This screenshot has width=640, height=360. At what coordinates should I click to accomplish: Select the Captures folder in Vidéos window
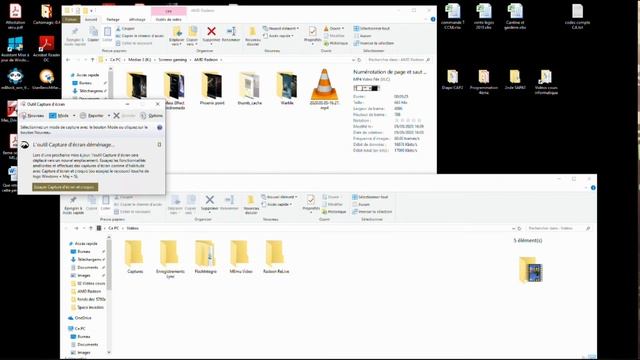135,257
